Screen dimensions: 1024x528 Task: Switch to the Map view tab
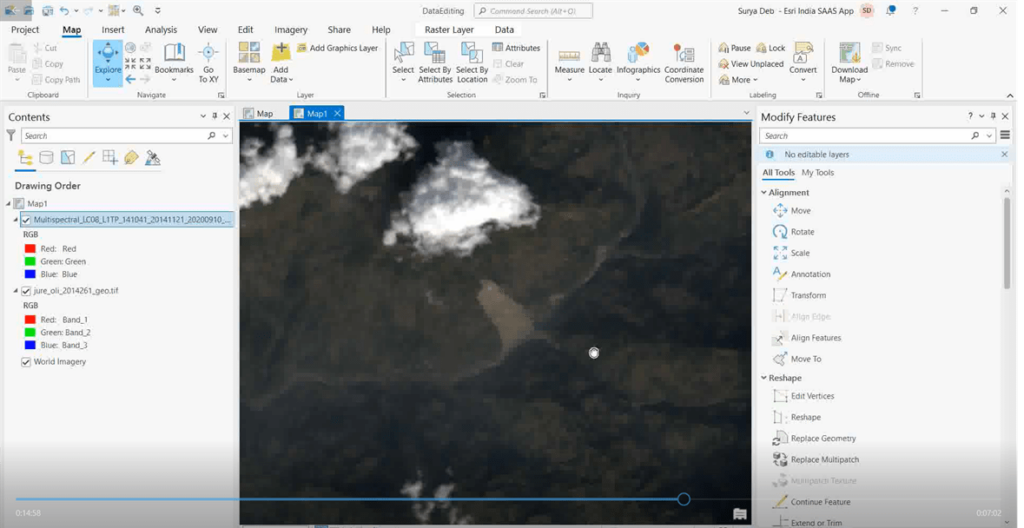pyautogui.click(x=259, y=113)
